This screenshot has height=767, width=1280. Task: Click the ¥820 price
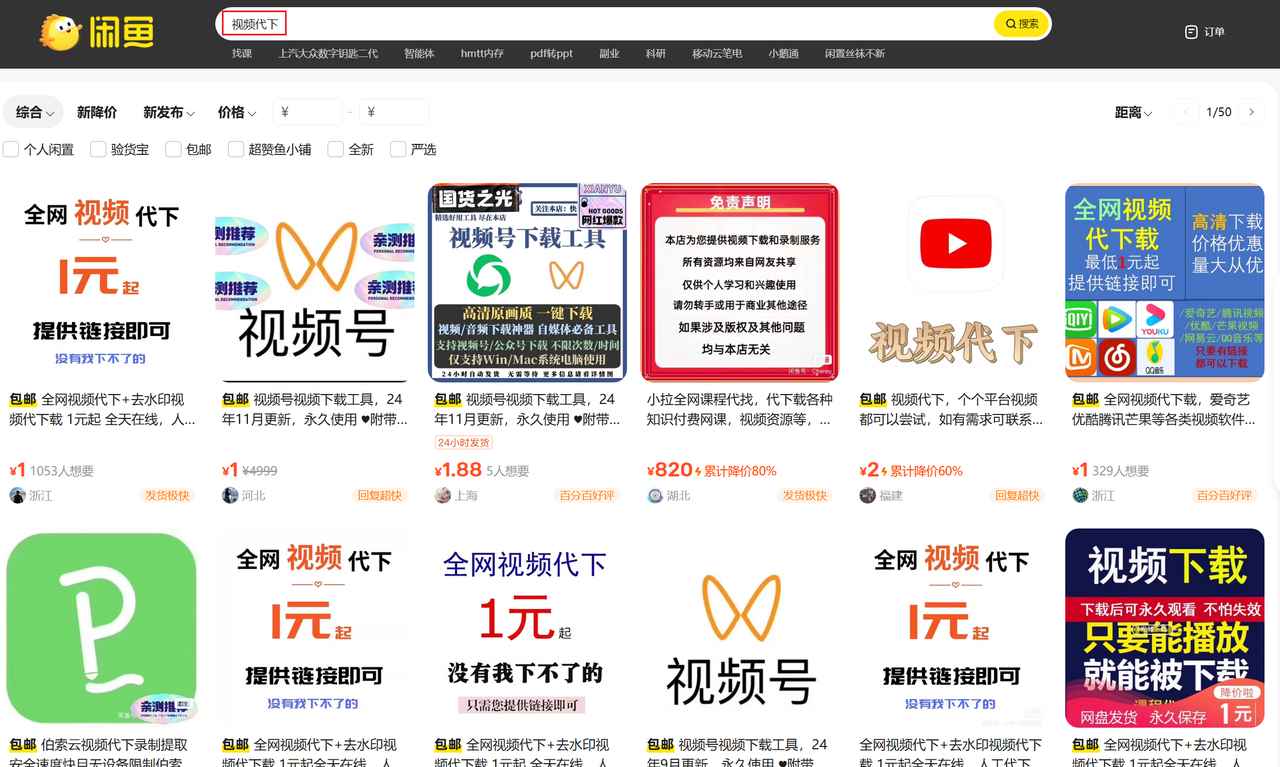pyautogui.click(x=669, y=469)
